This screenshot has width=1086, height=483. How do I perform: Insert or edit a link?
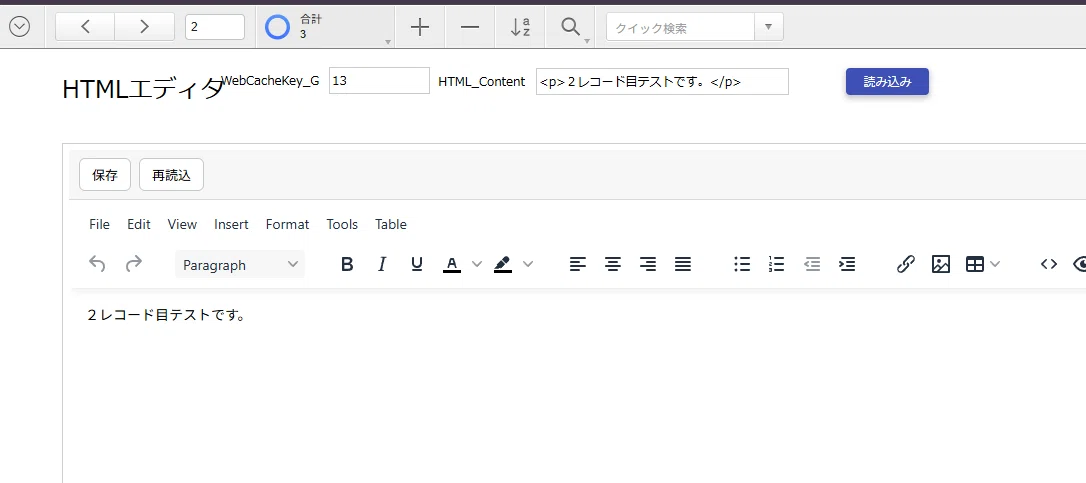coord(906,264)
